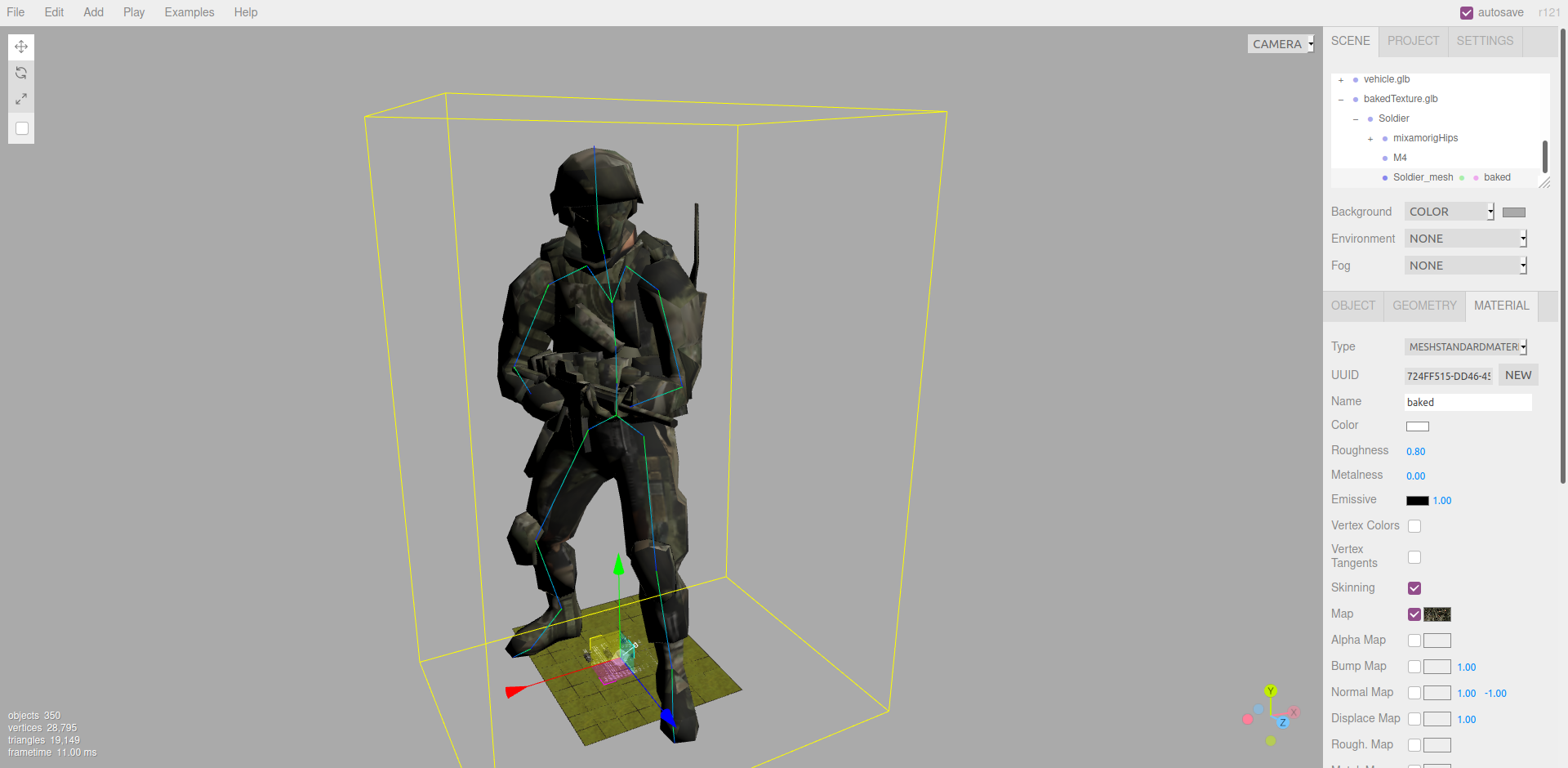Open the Map texture thumbnail

(1437, 614)
